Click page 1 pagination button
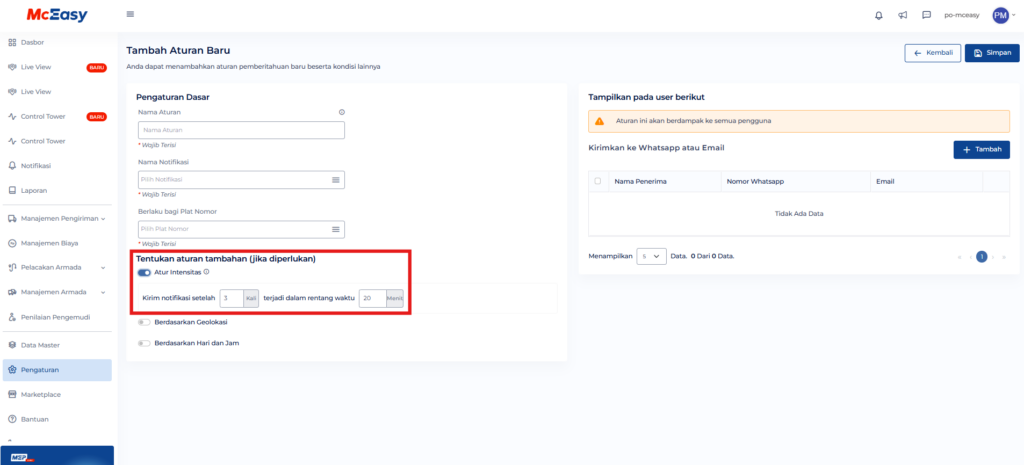 click(x=982, y=257)
